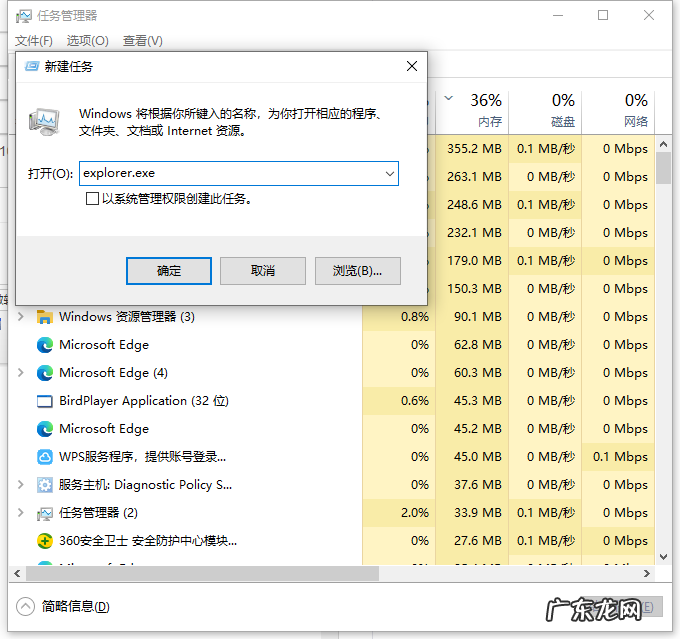This screenshot has width=680, height=639.
Task: Sort by the 网络 column header
Action: [618, 111]
